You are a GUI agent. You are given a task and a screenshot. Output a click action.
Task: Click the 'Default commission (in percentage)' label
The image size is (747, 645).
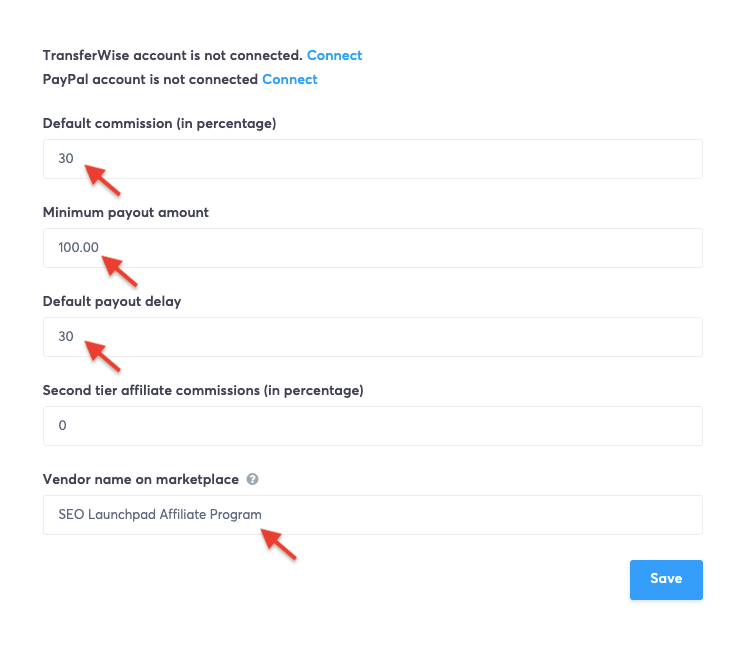159,124
